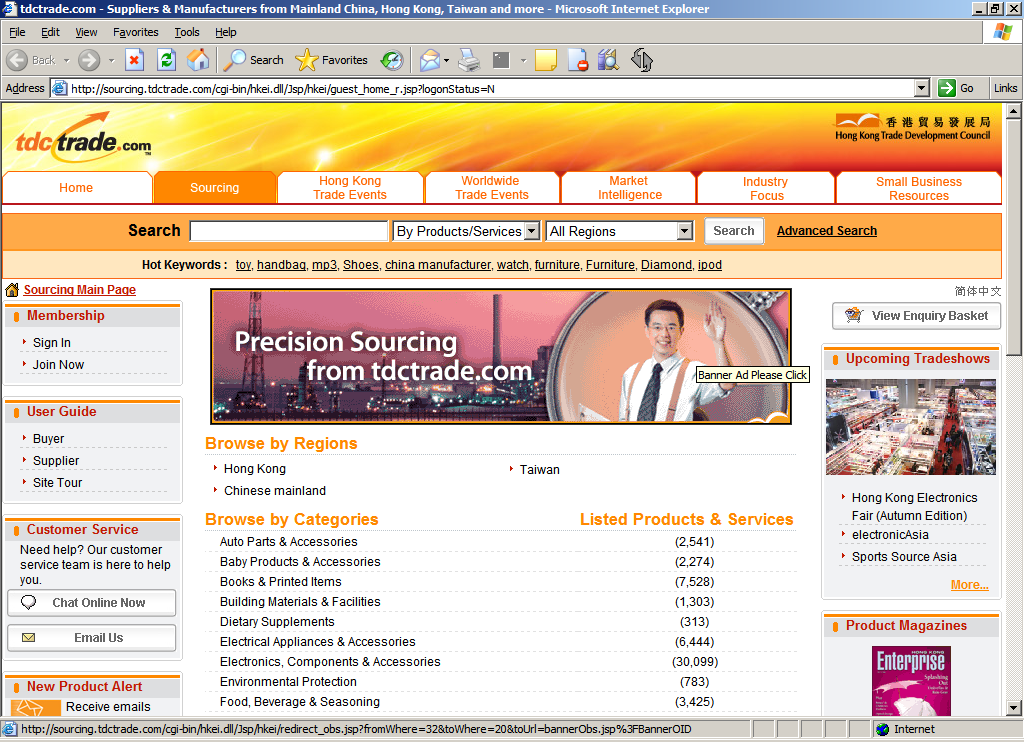
Task: Click the Join Now link
Action: click(x=59, y=364)
